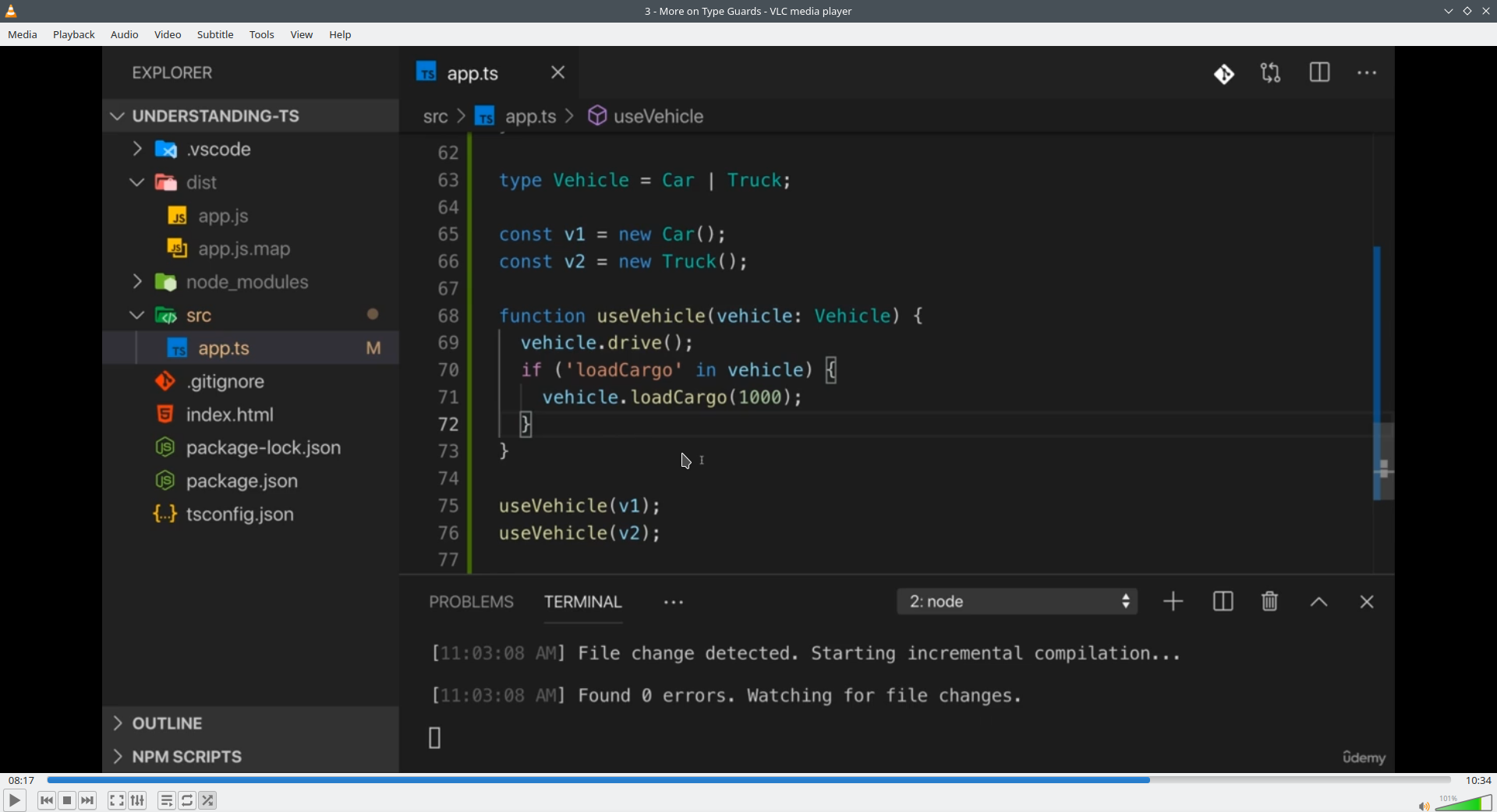
Task: Kill the terminal with the trash icon
Action: [x=1270, y=602]
